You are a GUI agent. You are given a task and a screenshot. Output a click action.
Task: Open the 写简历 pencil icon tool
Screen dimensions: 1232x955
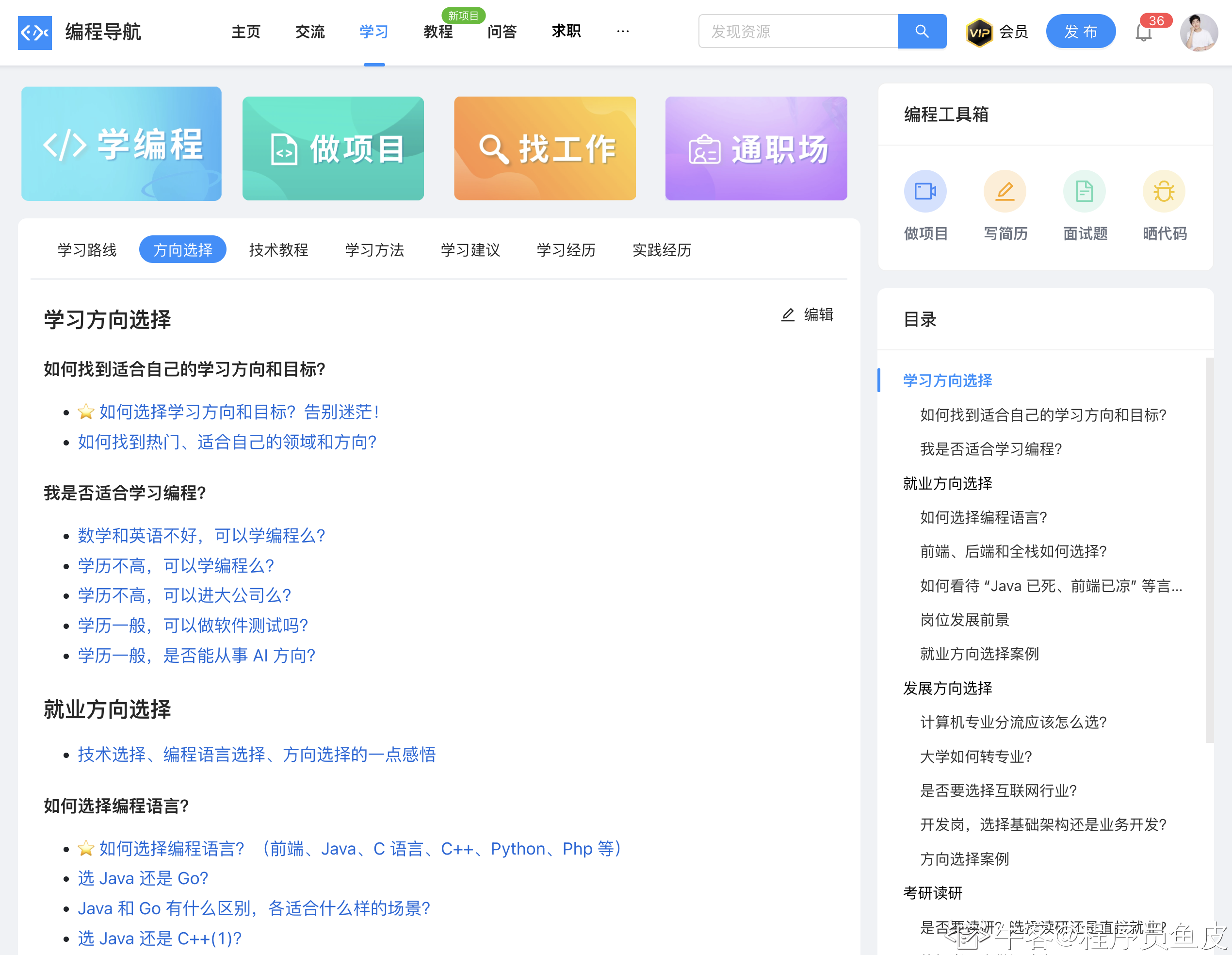[x=1005, y=191]
